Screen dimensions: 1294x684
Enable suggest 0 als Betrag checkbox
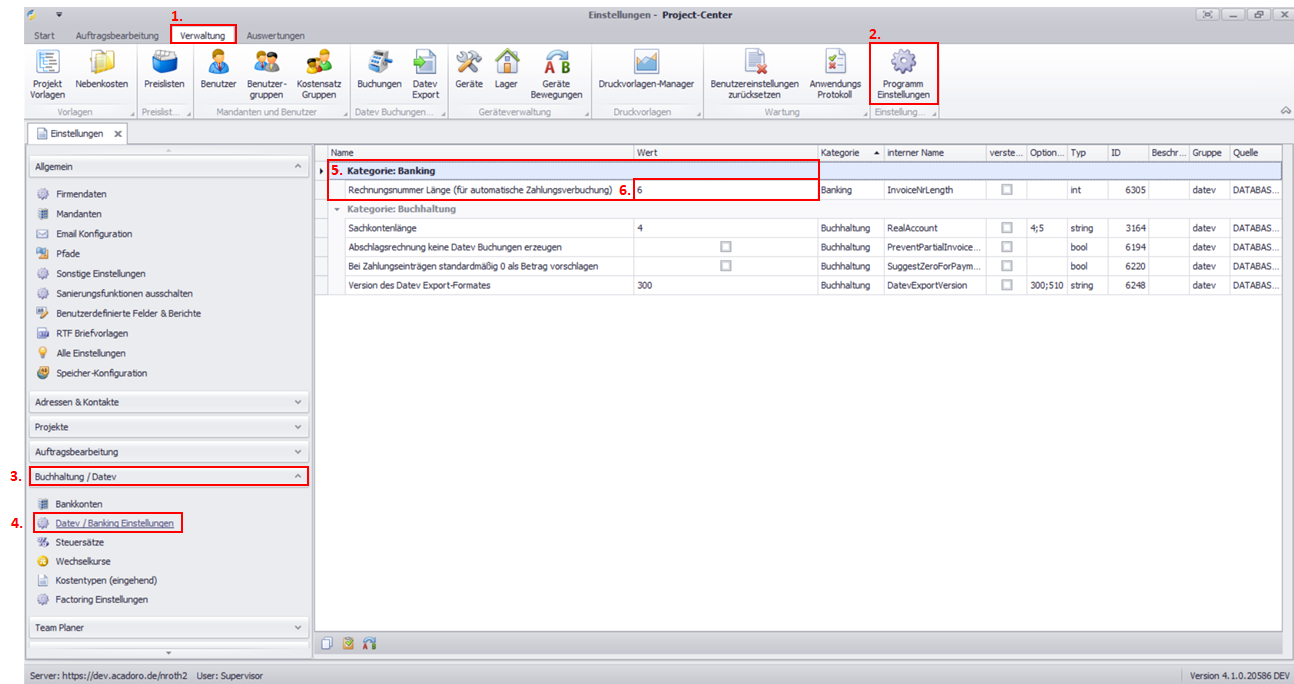pos(726,266)
